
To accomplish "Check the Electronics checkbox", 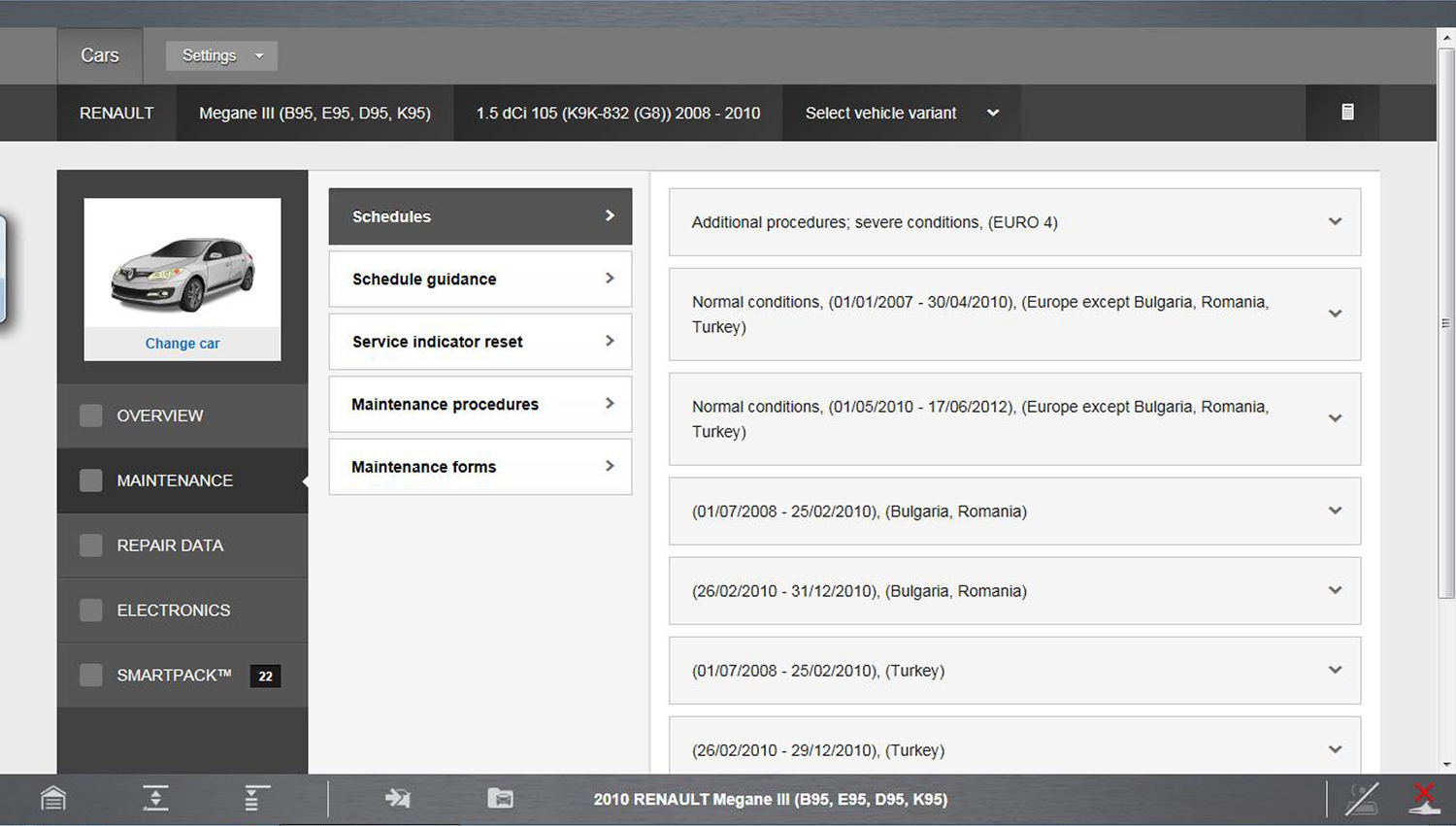I will click(91, 611).
